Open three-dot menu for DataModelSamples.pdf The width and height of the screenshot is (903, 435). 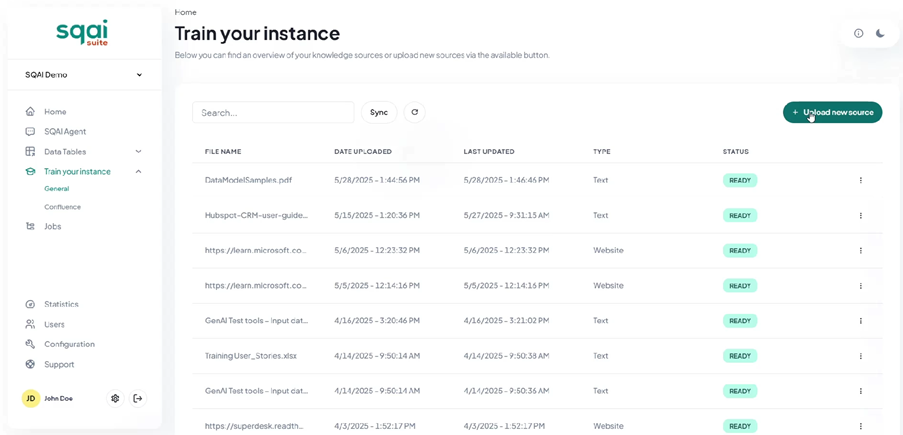(x=860, y=180)
